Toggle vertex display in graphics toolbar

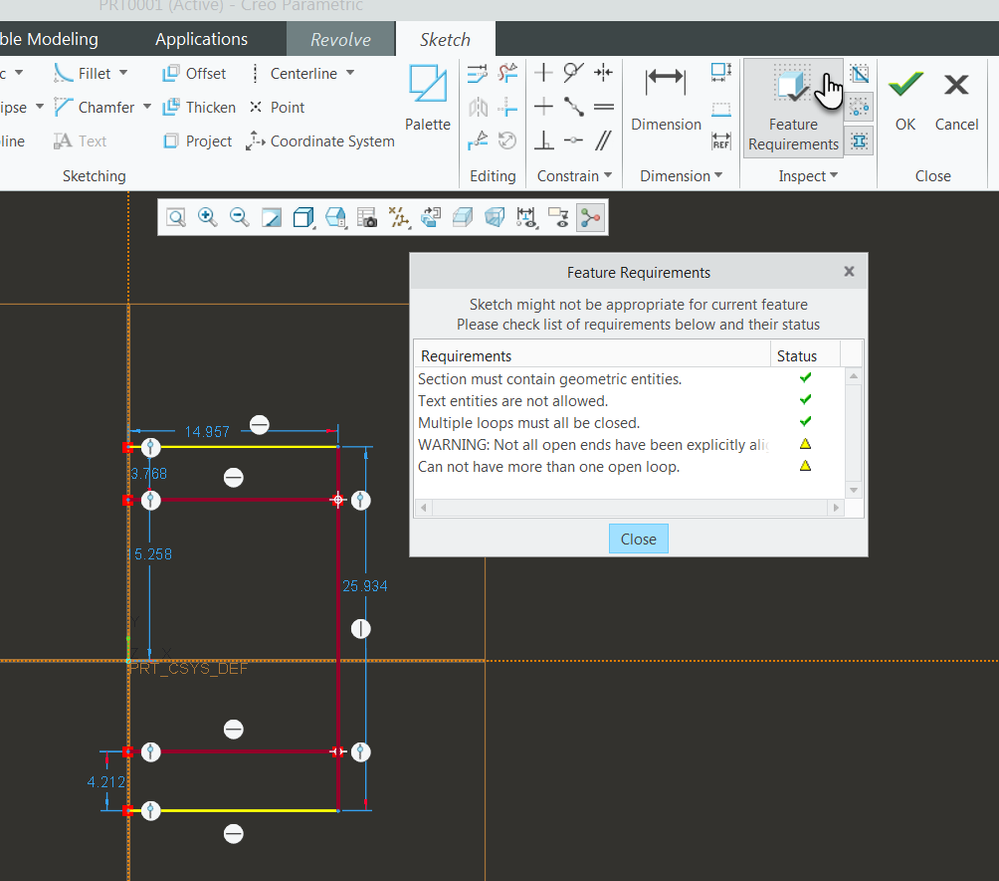[591, 217]
